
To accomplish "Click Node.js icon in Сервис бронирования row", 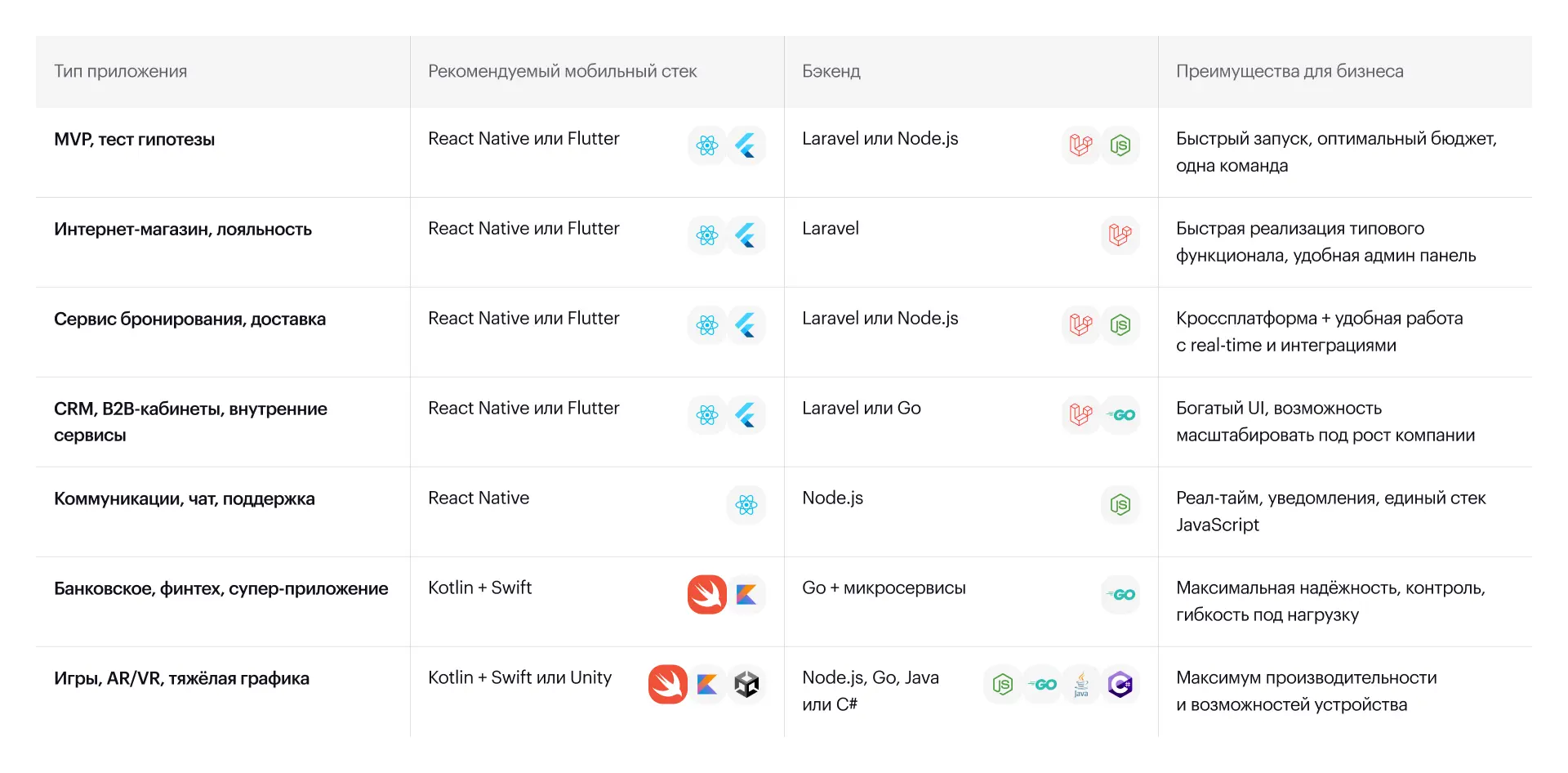I will [1120, 325].
